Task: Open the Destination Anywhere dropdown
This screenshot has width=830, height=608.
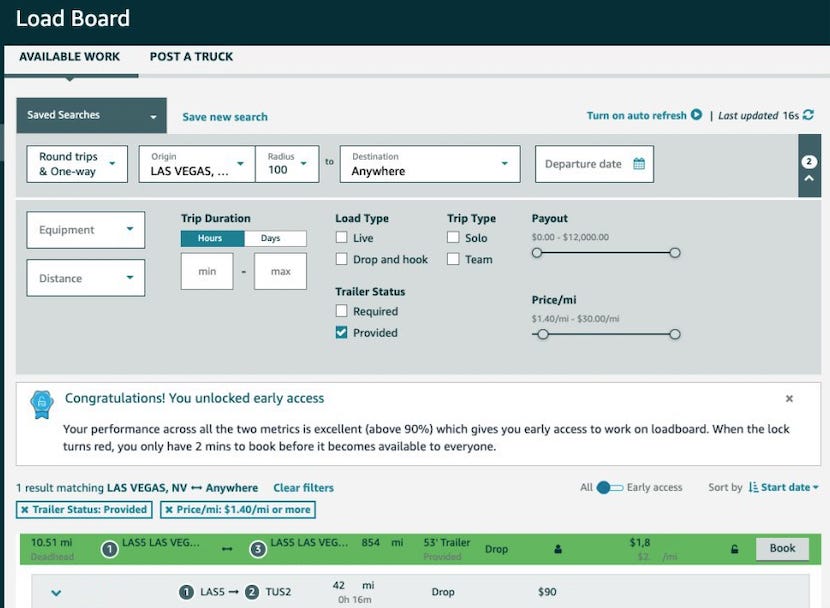Action: tap(430, 164)
